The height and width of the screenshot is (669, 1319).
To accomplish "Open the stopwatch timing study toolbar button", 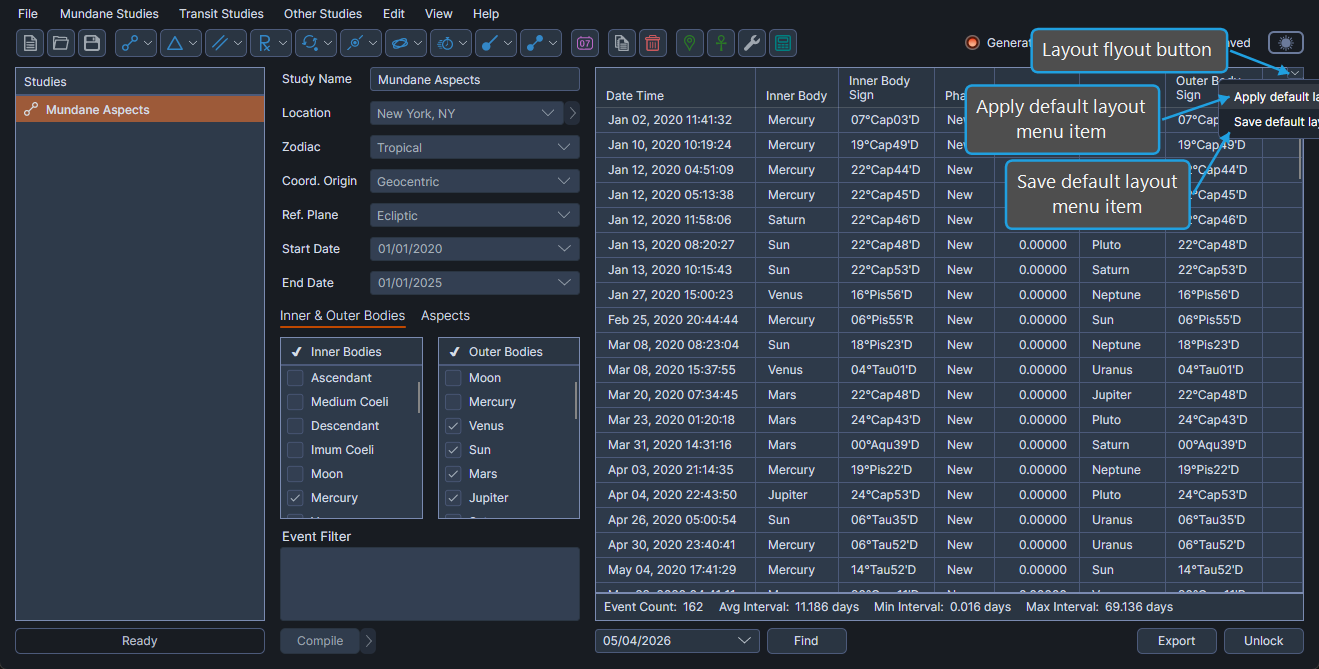I will (451, 43).
